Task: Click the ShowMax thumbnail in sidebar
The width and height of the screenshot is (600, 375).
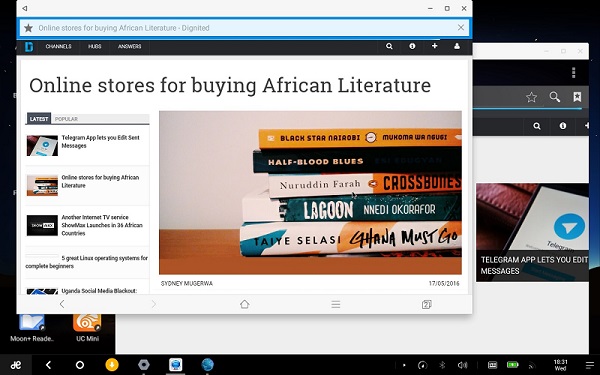Action: (x=42, y=225)
